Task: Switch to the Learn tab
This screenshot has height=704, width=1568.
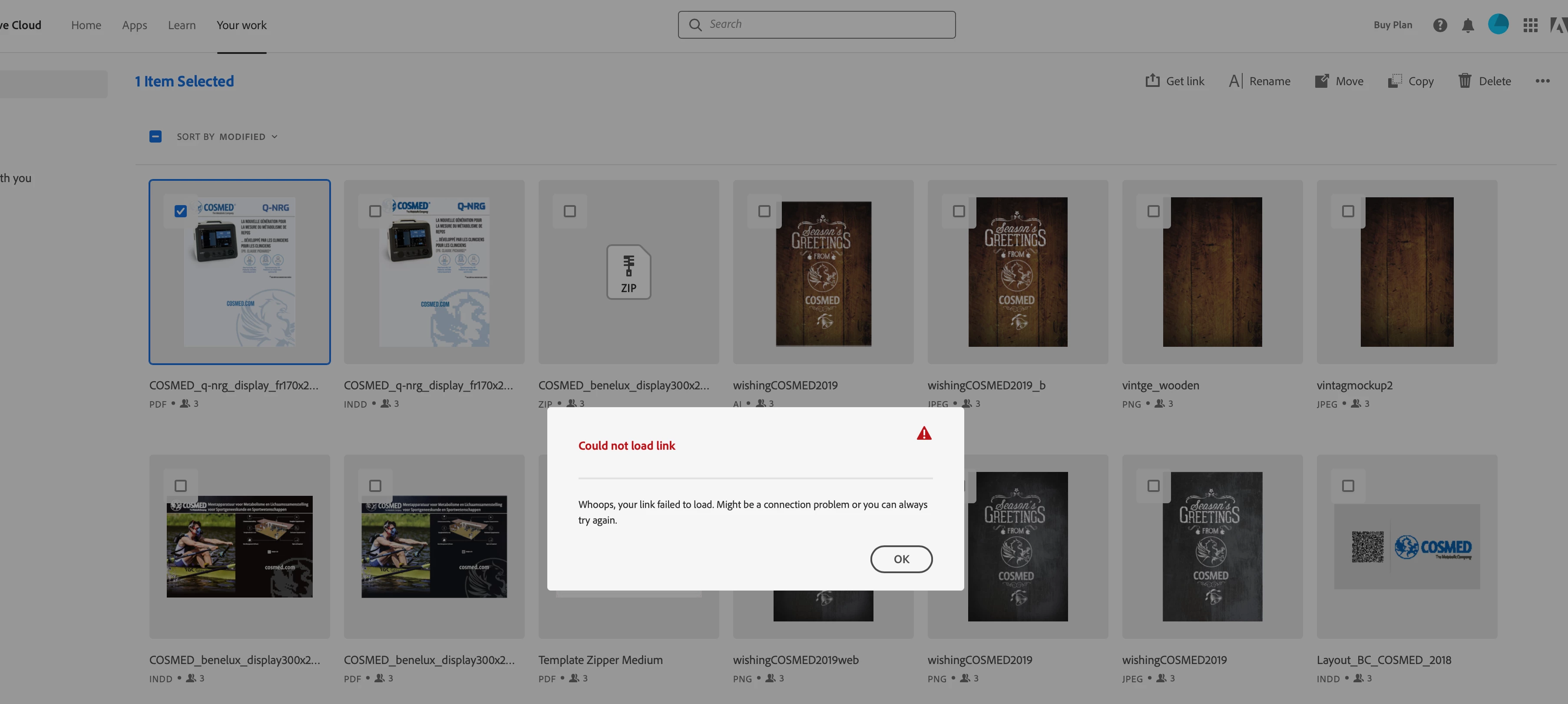Action: click(x=182, y=25)
